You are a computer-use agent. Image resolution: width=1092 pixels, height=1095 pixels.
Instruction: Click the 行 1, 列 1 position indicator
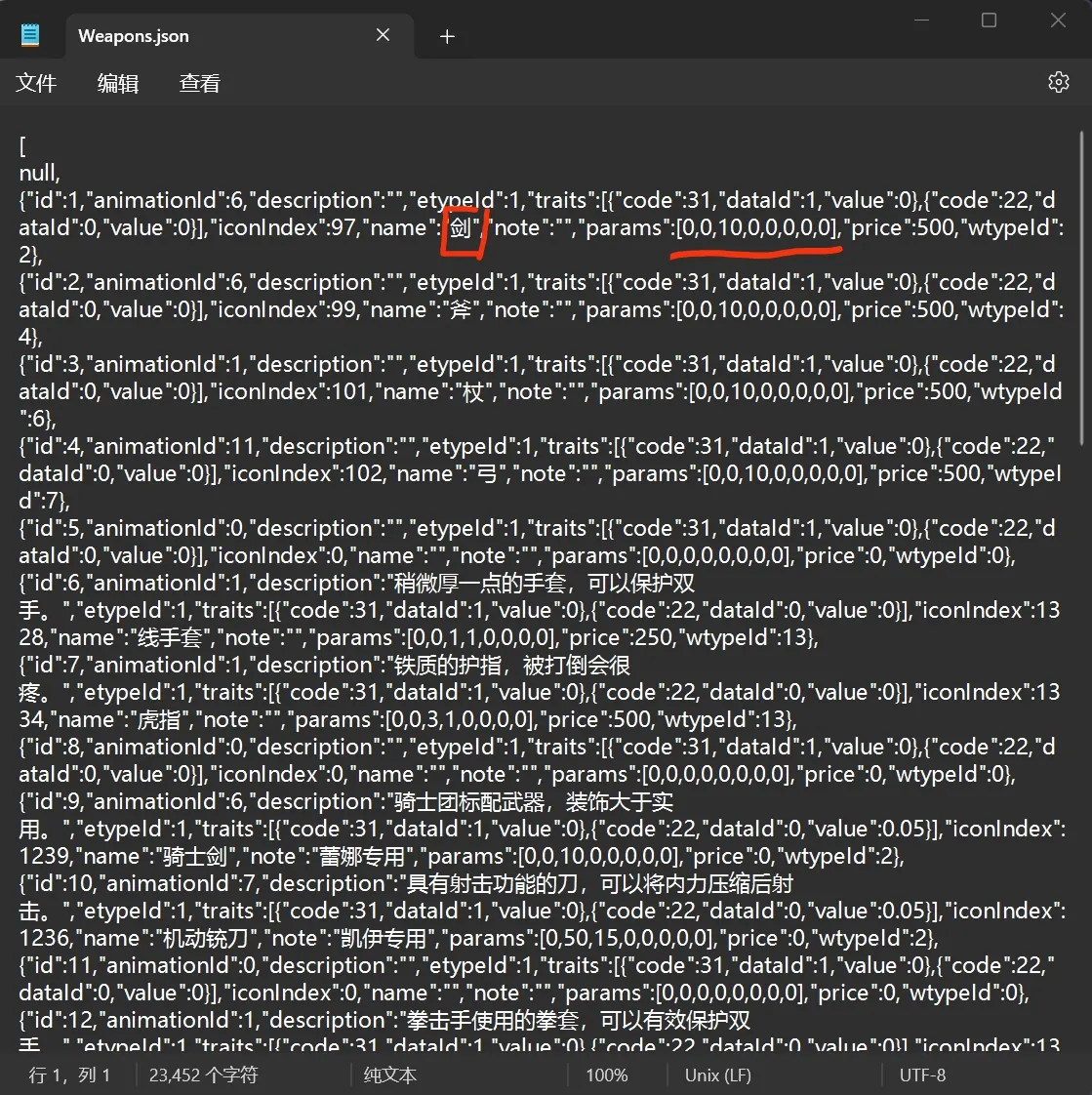69,1075
